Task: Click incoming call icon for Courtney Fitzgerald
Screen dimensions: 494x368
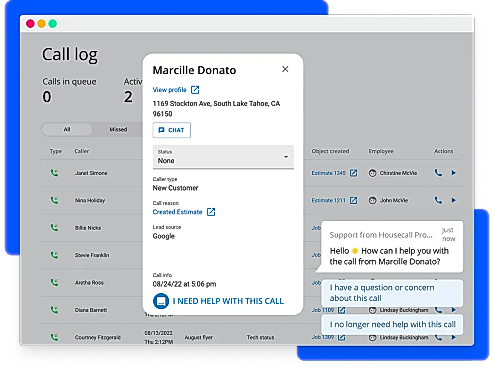Action: [54, 337]
